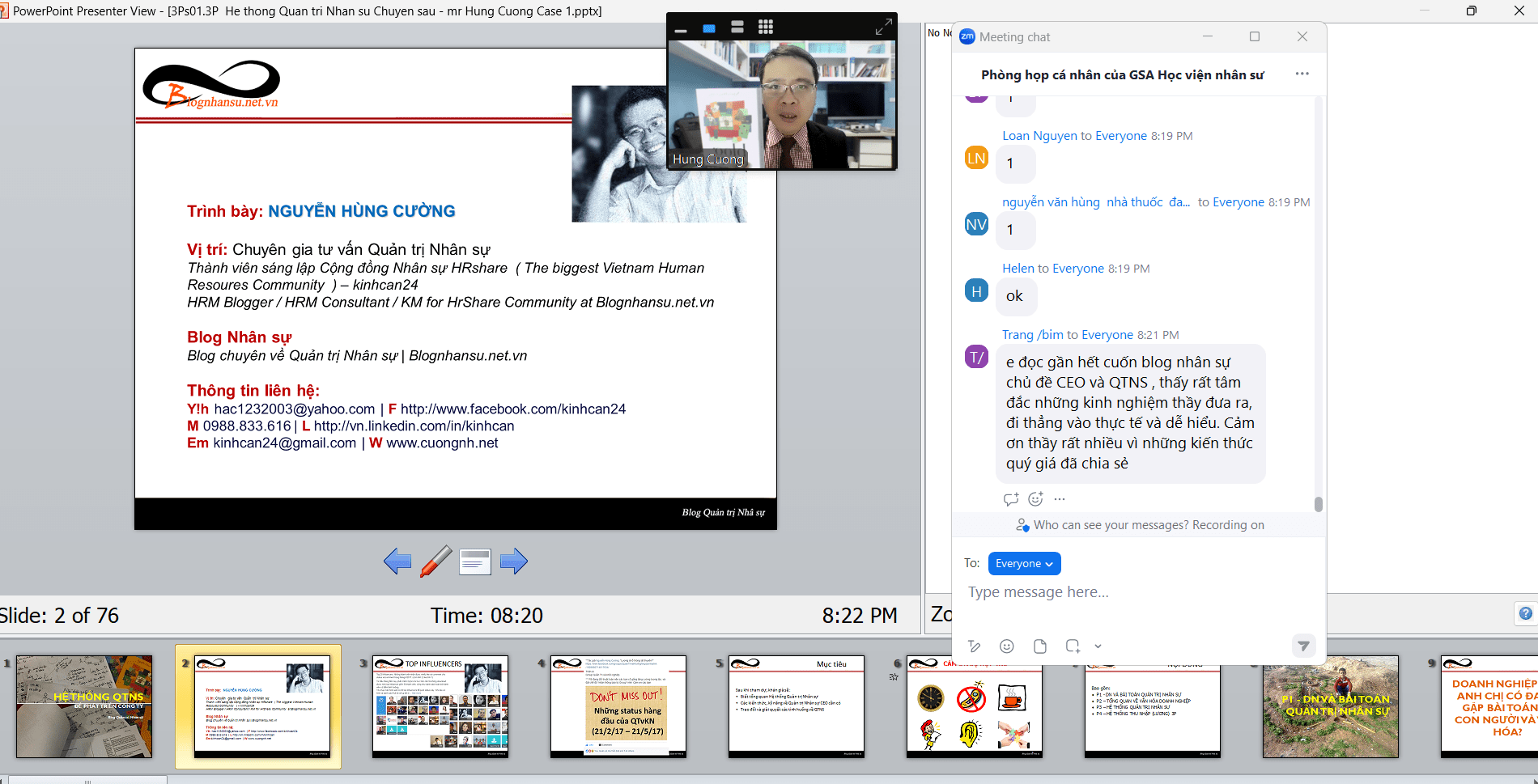
Task: Open the pen and pointer options
Action: [436, 561]
